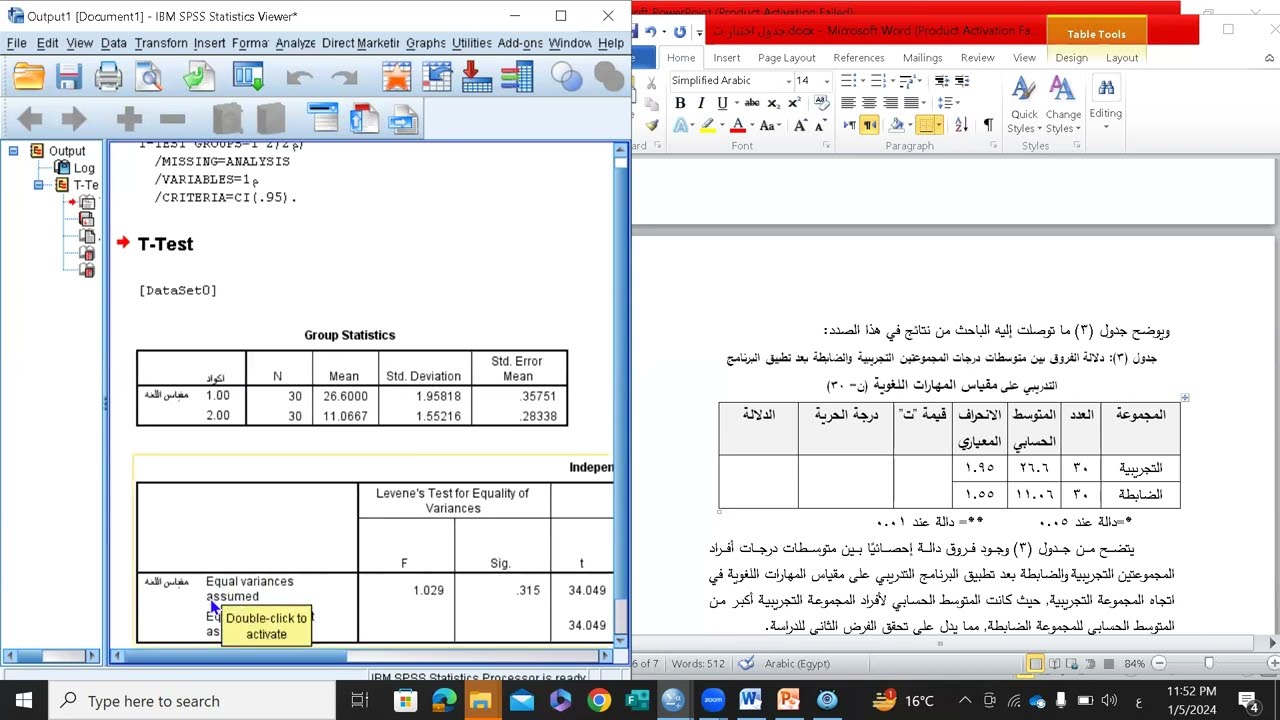1280x720 pixels.
Task: Click the Go to Variable icon with red arrow
Action: pos(476,77)
